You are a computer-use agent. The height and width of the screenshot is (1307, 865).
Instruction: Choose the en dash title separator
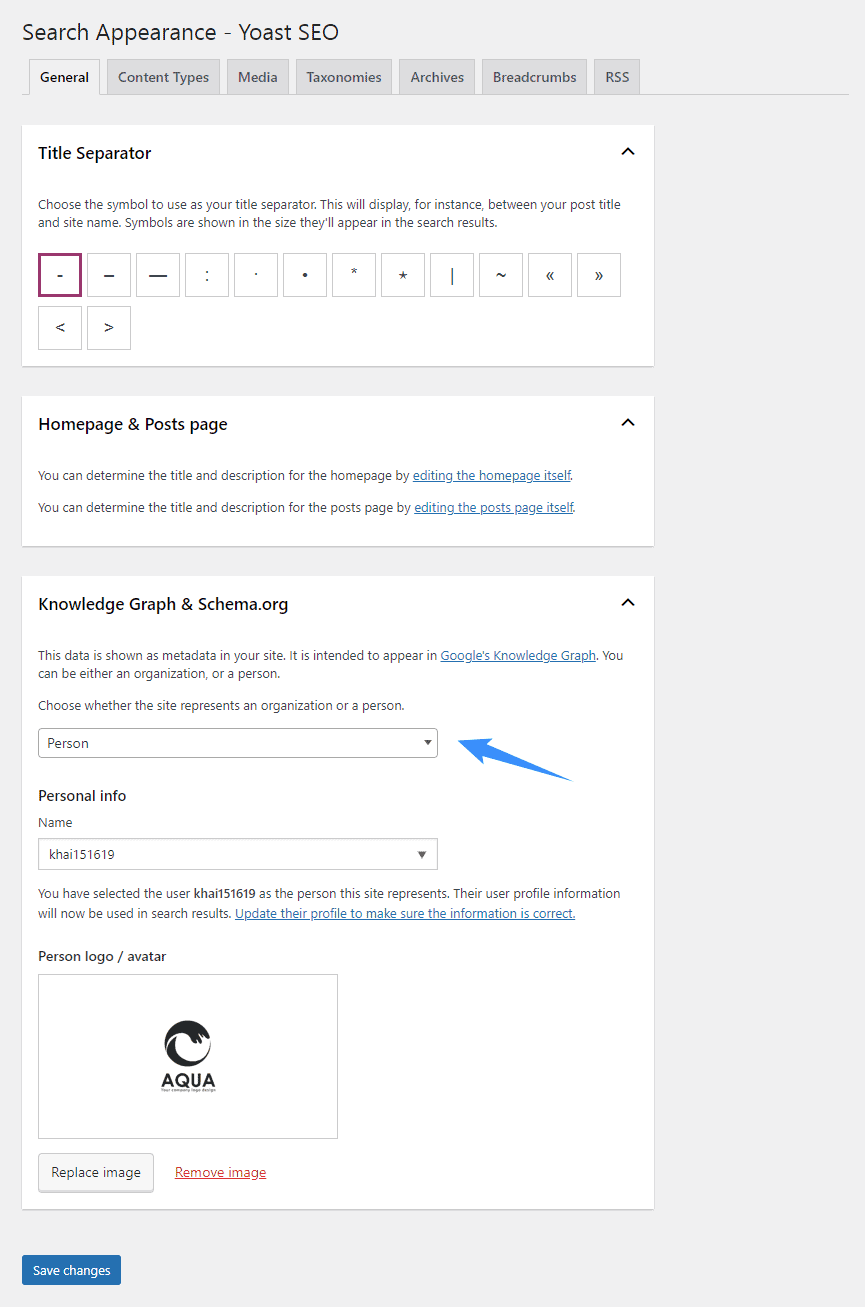109,275
